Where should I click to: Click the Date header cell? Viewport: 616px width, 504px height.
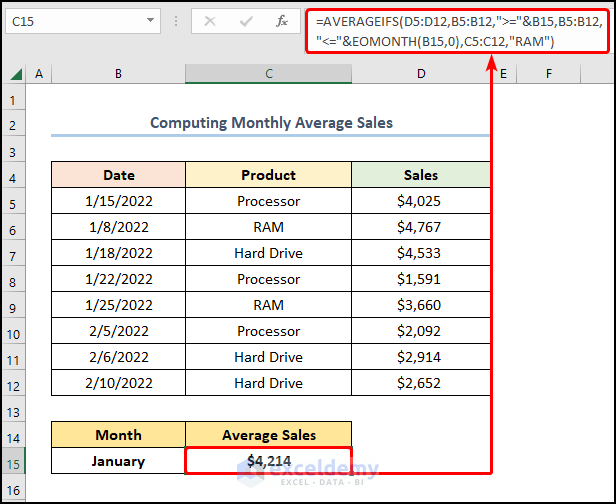tap(118, 174)
